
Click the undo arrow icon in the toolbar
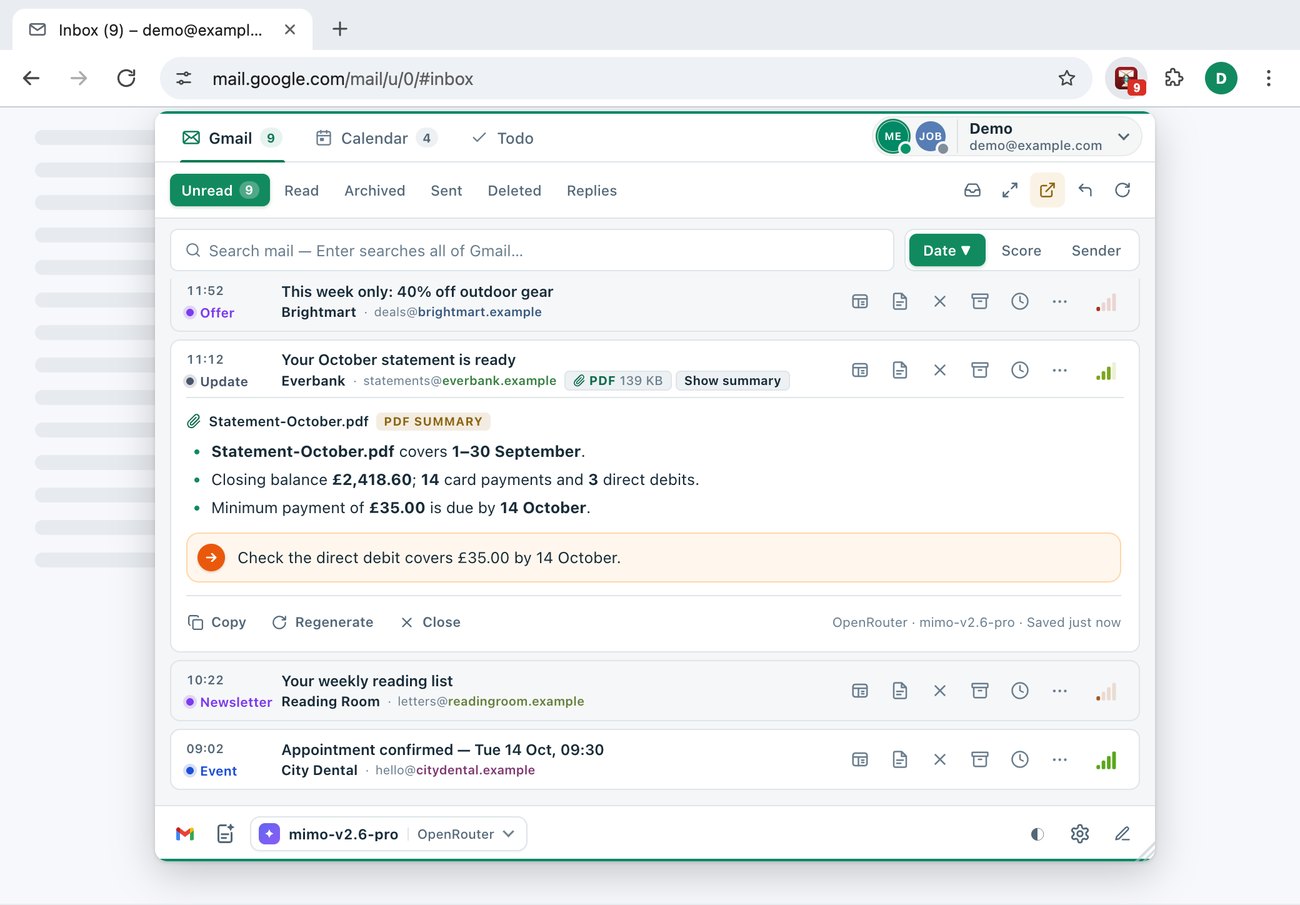click(x=1085, y=190)
